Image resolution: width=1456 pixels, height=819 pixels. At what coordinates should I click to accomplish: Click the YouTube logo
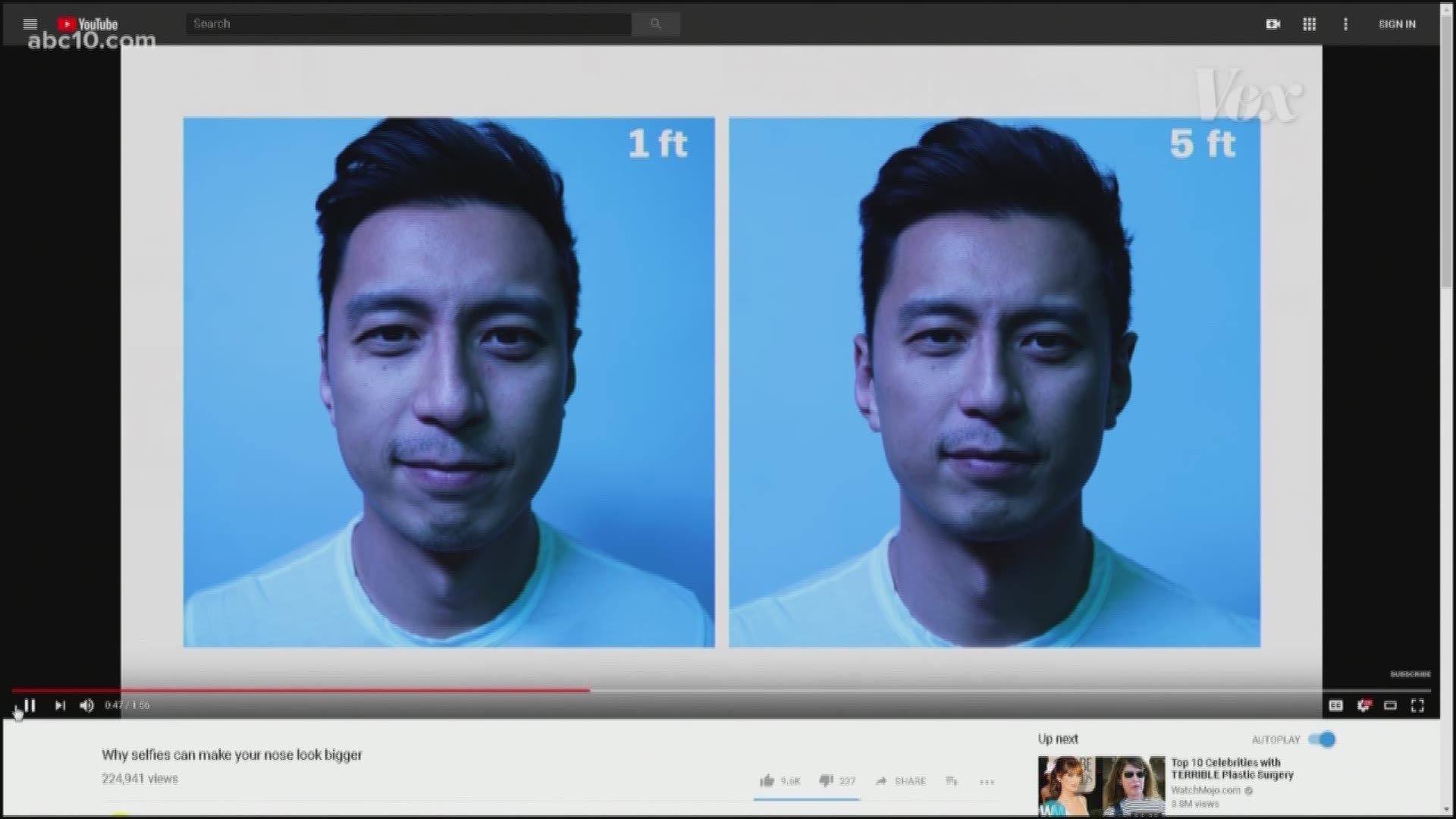click(88, 24)
